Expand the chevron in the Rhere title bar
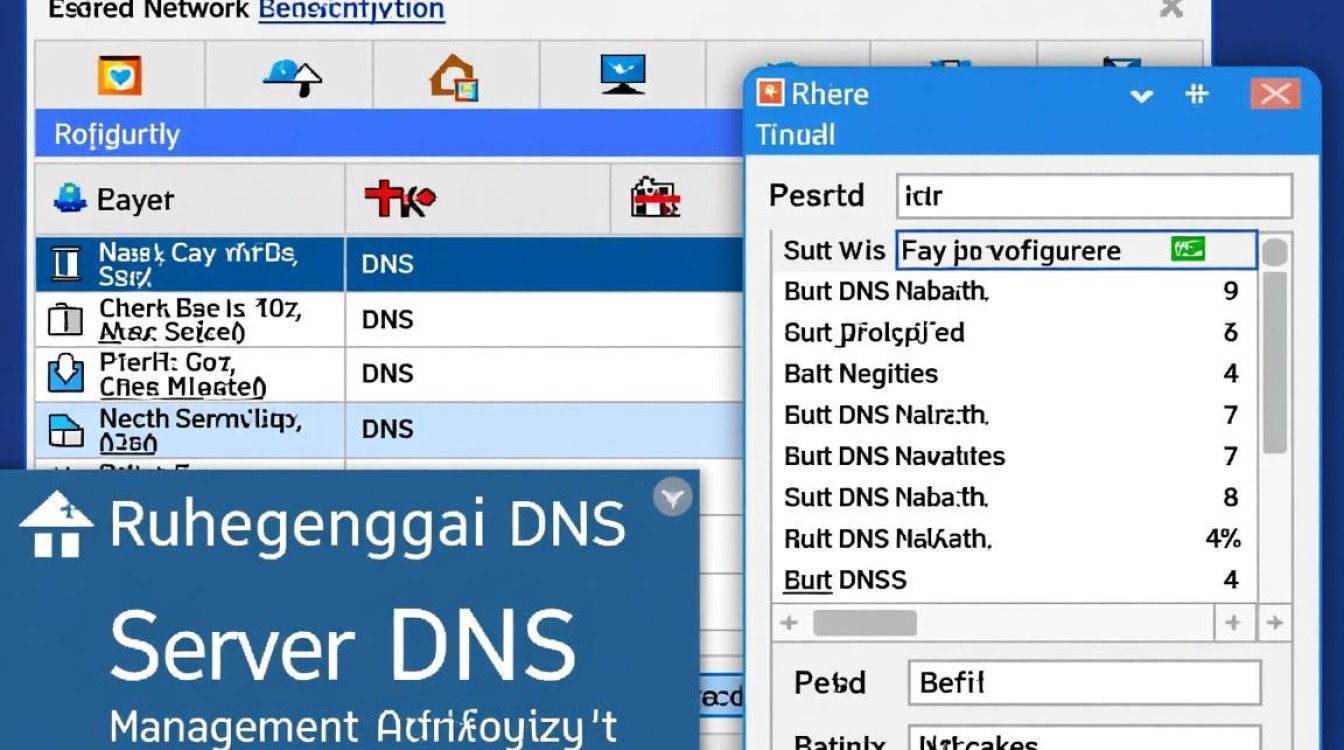Image resolution: width=1344 pixels, height=750 pixels. [x=1141, y=96]
